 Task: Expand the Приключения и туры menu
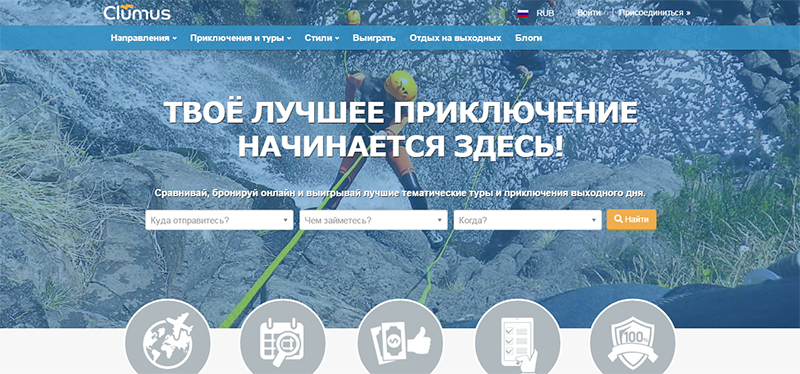241,38
